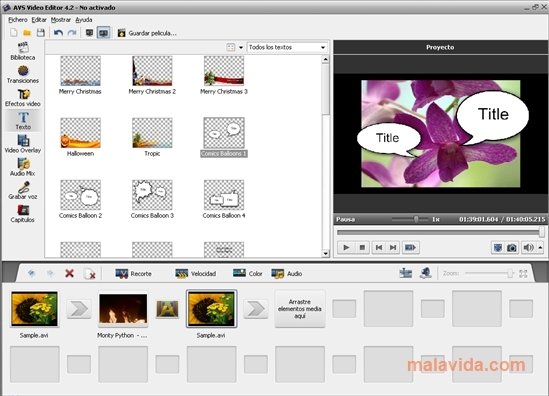Select the Texto panel
549x396 pixels.
pos(23,121)
